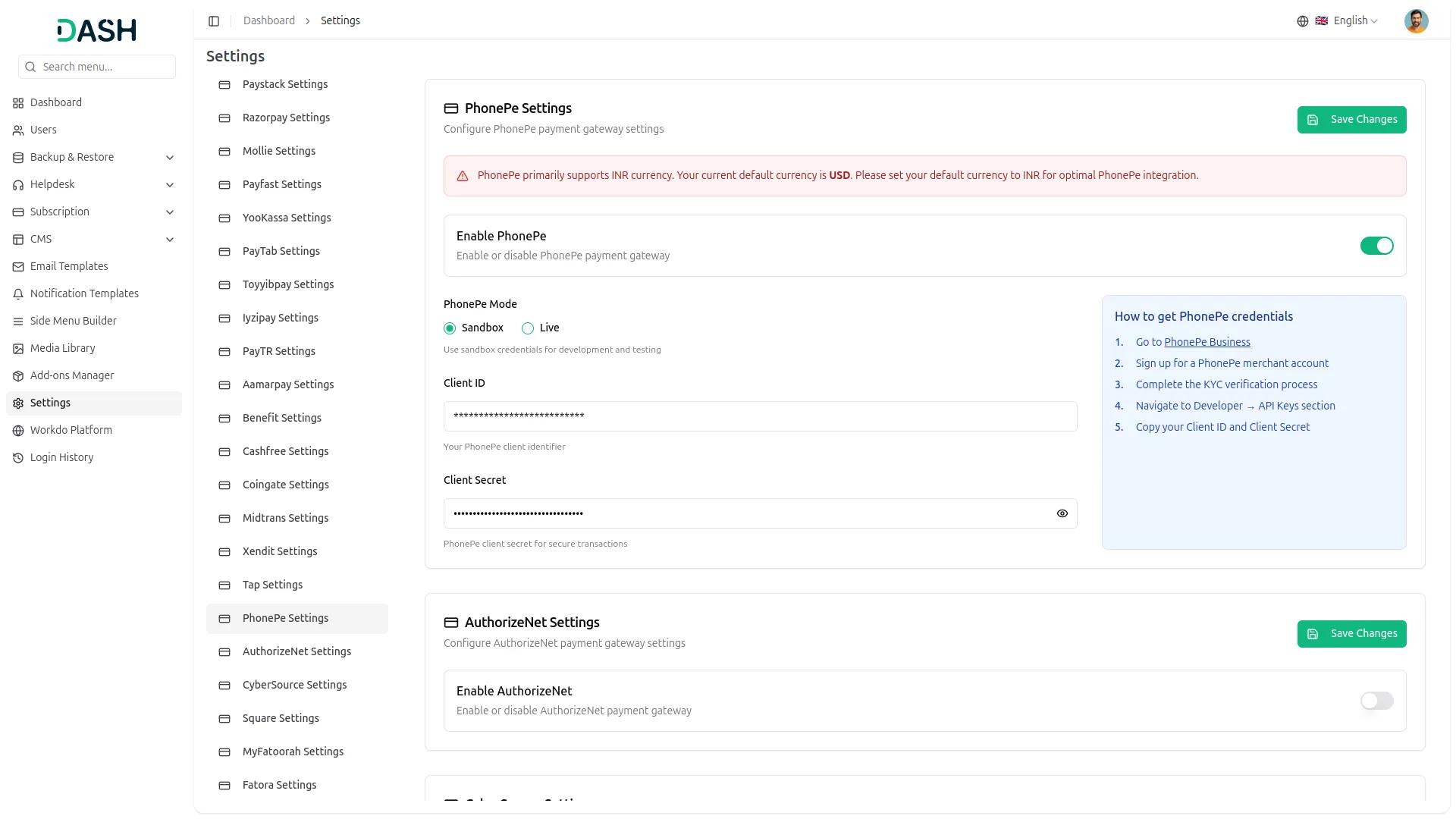This screenshot has height=819, width=1456.
Task: Open CyberSource Settings in the settings list
Action: 297,686
